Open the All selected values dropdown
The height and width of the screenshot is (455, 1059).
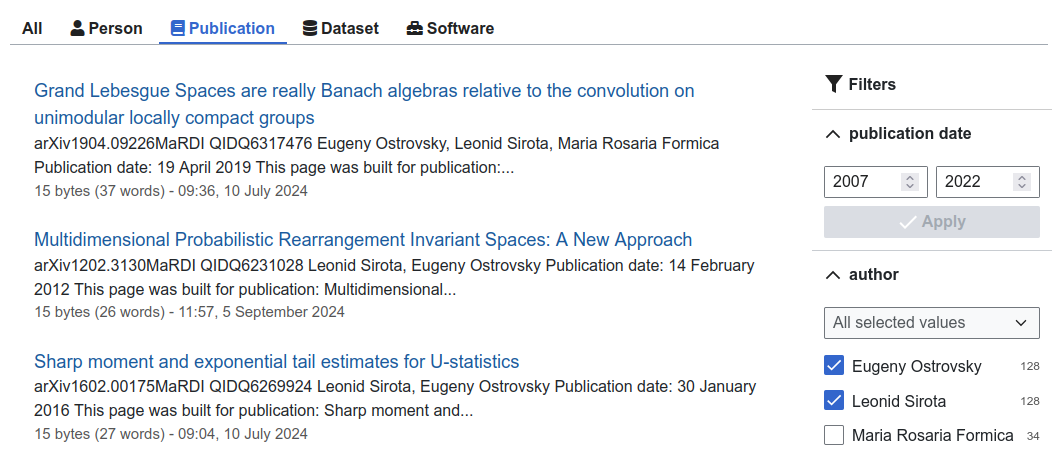930,323
